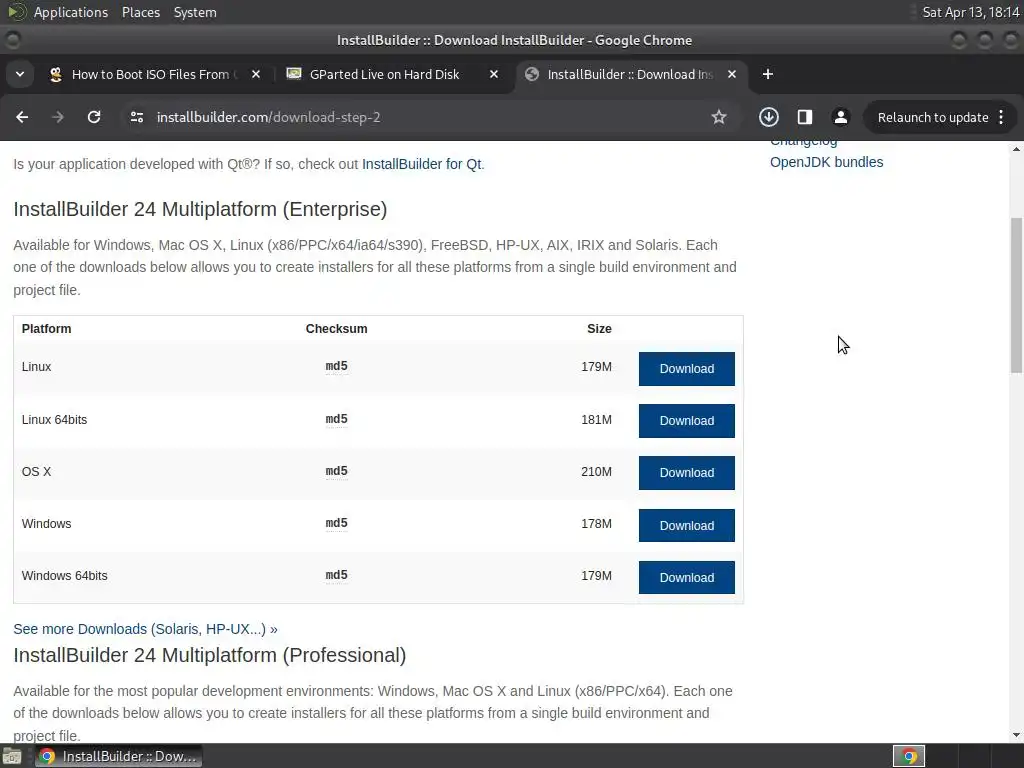Open the Chrome downloads icon
This screenshot has height=768, width=1024.
769,117
